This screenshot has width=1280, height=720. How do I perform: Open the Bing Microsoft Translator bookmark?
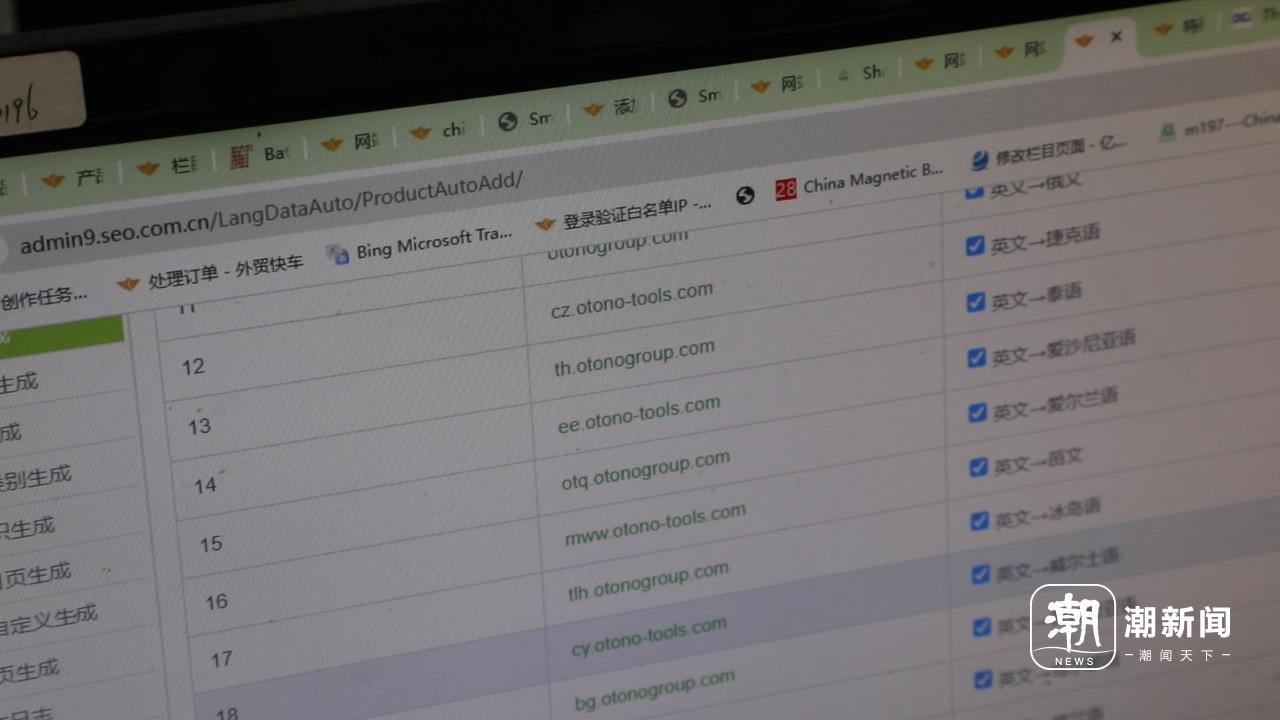420,243
